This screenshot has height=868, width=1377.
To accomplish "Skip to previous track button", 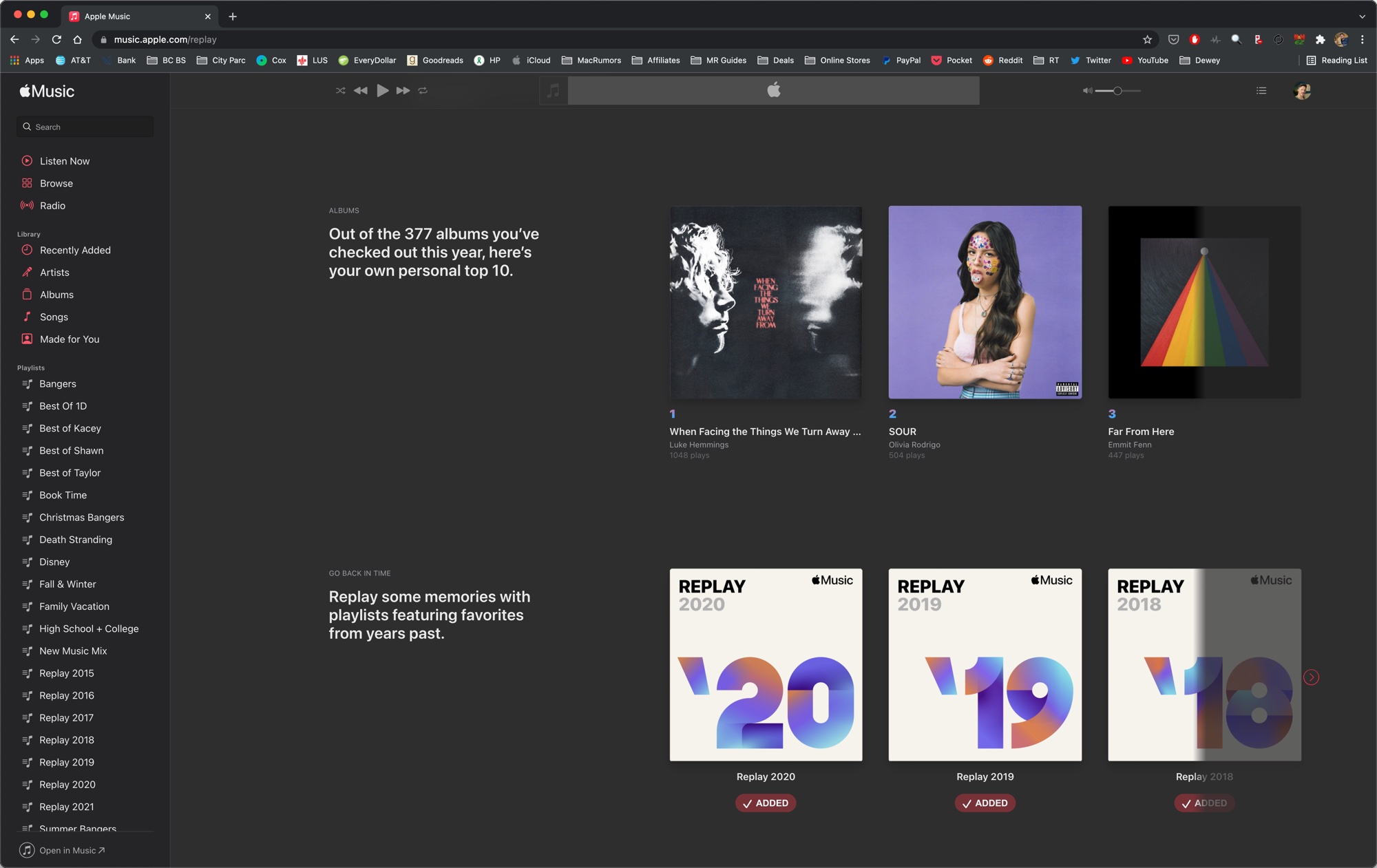I will (360, 90).
